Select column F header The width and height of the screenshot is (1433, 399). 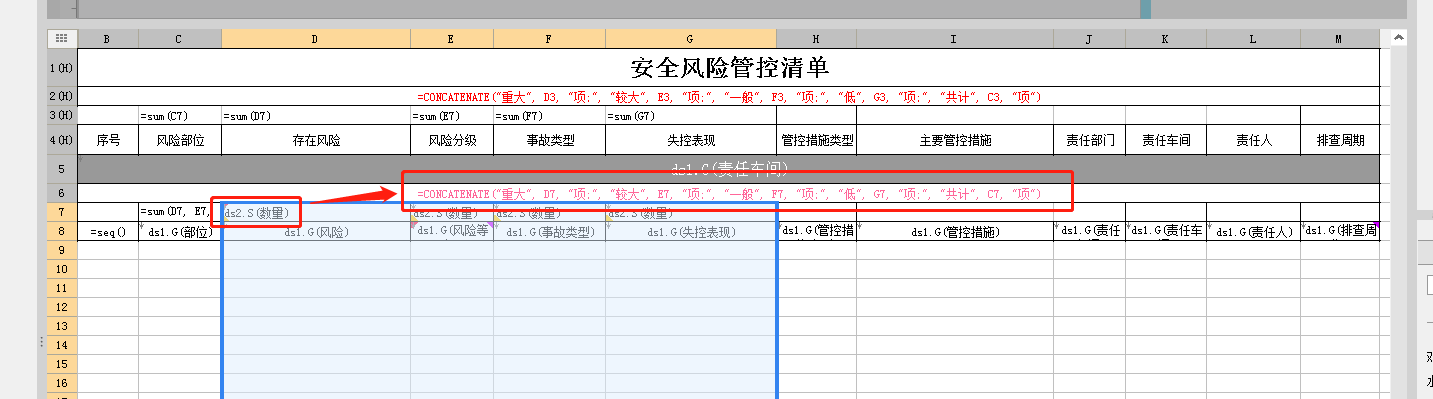549,38
